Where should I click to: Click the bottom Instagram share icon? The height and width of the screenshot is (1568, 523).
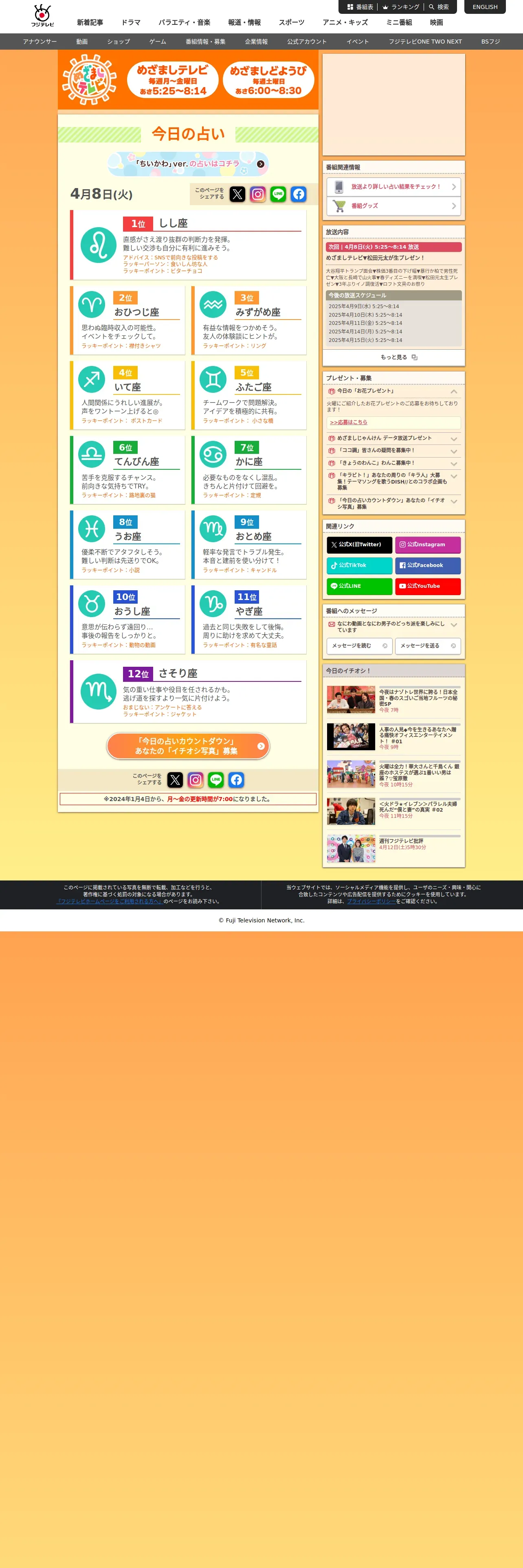click(196, 780)
